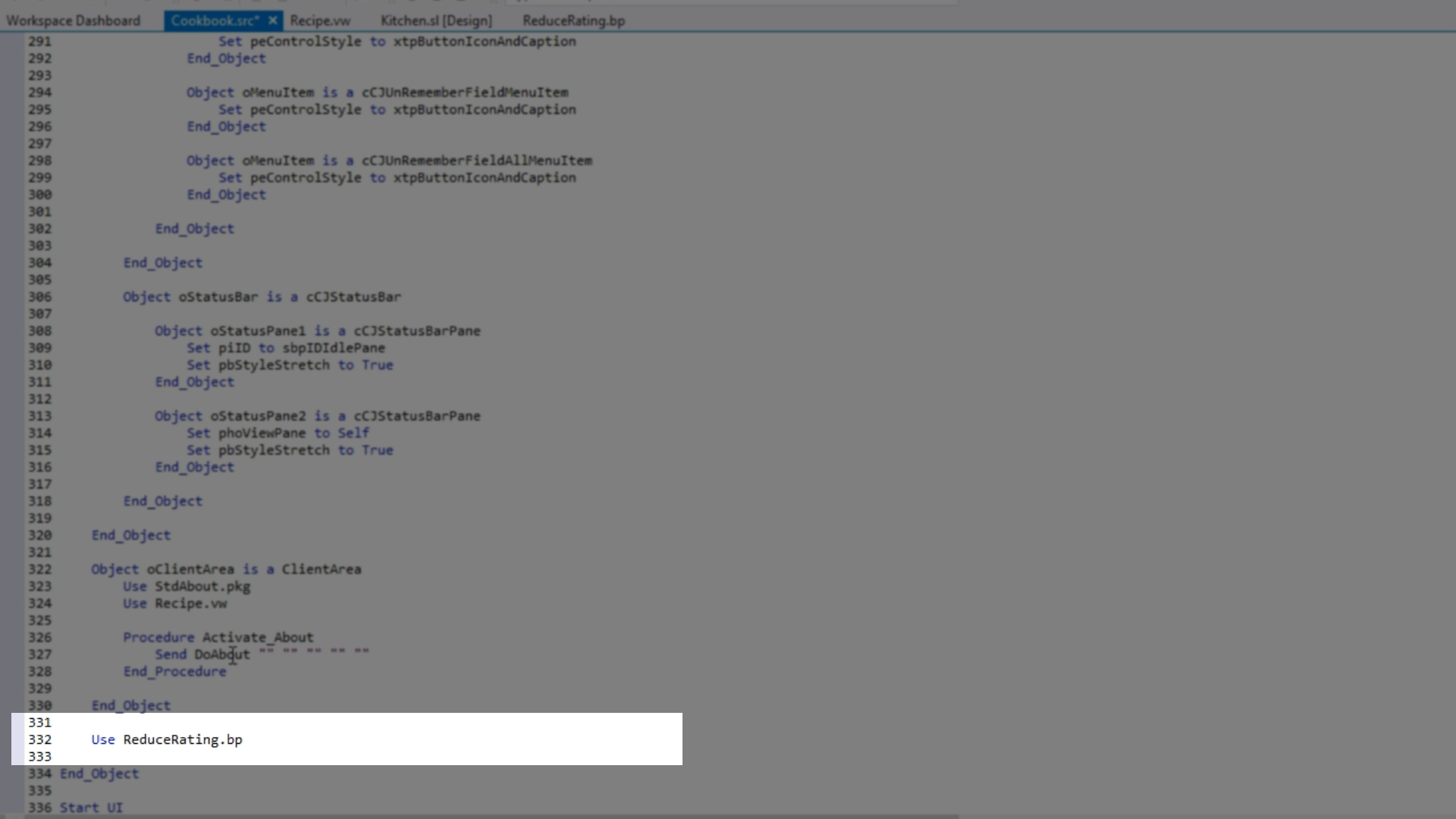Click Set phoViewPane to Self line
1456x819 pixels.
click(x=278, y=433)
